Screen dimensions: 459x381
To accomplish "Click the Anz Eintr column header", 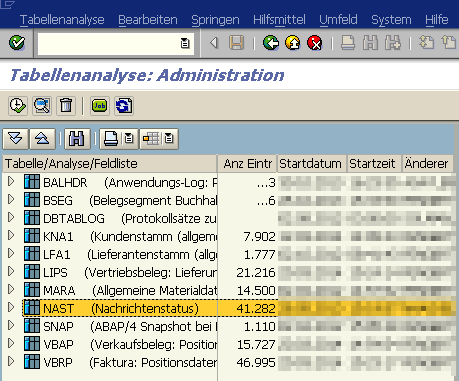I will point(248,164).
